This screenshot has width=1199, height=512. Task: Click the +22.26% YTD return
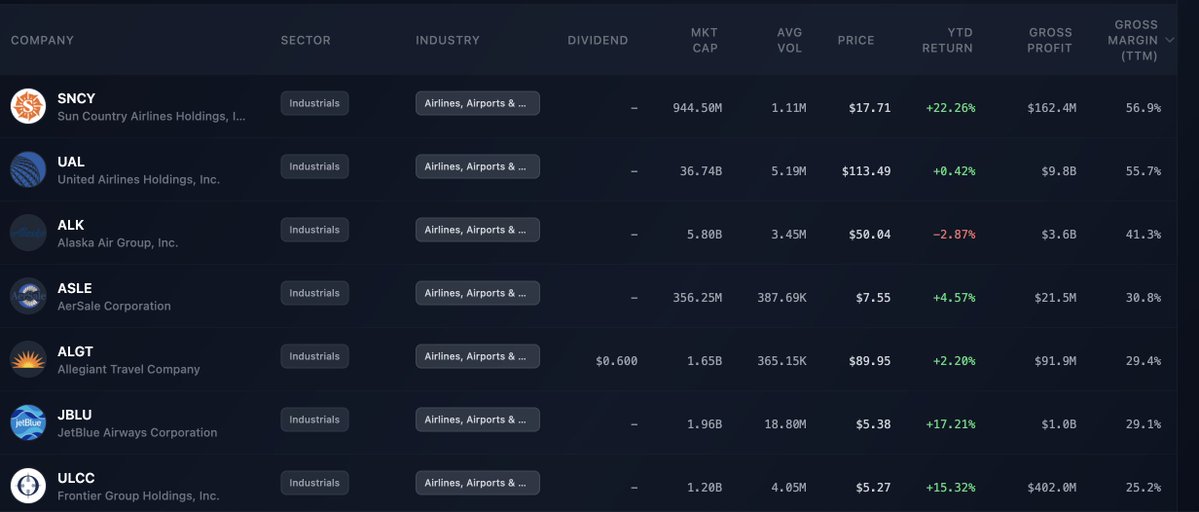(x=950, y=109)
